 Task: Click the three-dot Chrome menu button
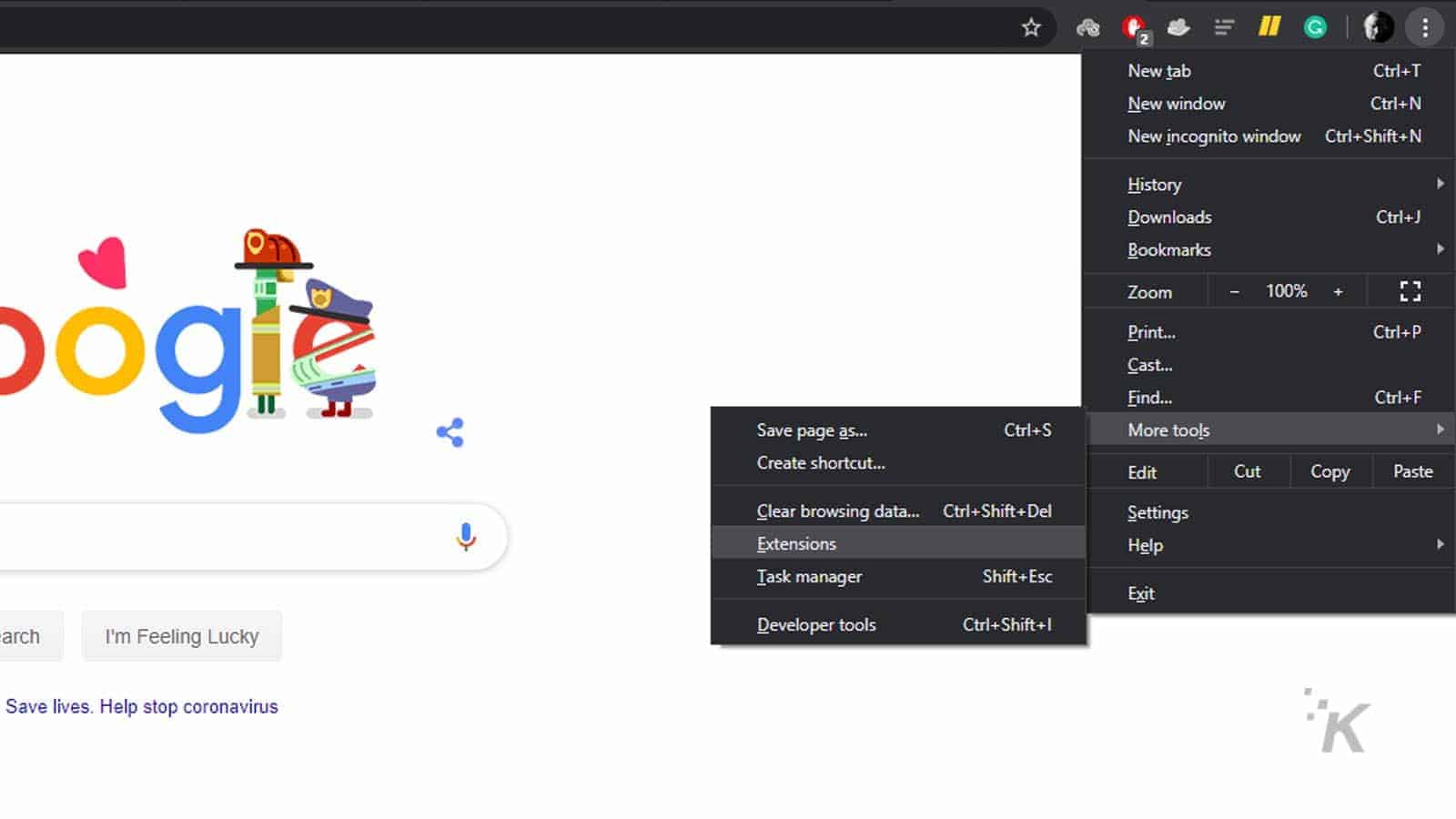coord(1425,27)
